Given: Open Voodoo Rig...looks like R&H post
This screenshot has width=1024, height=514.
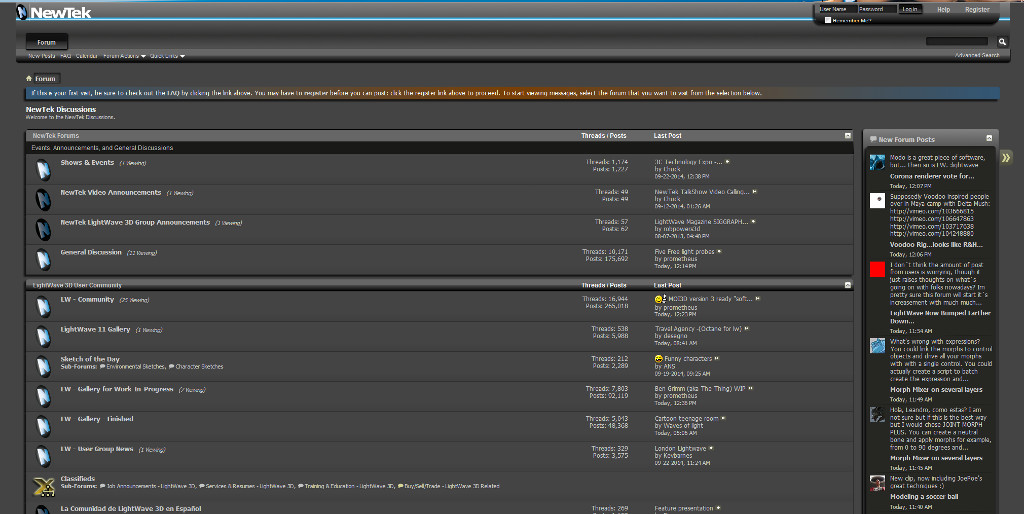Looking at the screenshot, I should tap(936, 245).
